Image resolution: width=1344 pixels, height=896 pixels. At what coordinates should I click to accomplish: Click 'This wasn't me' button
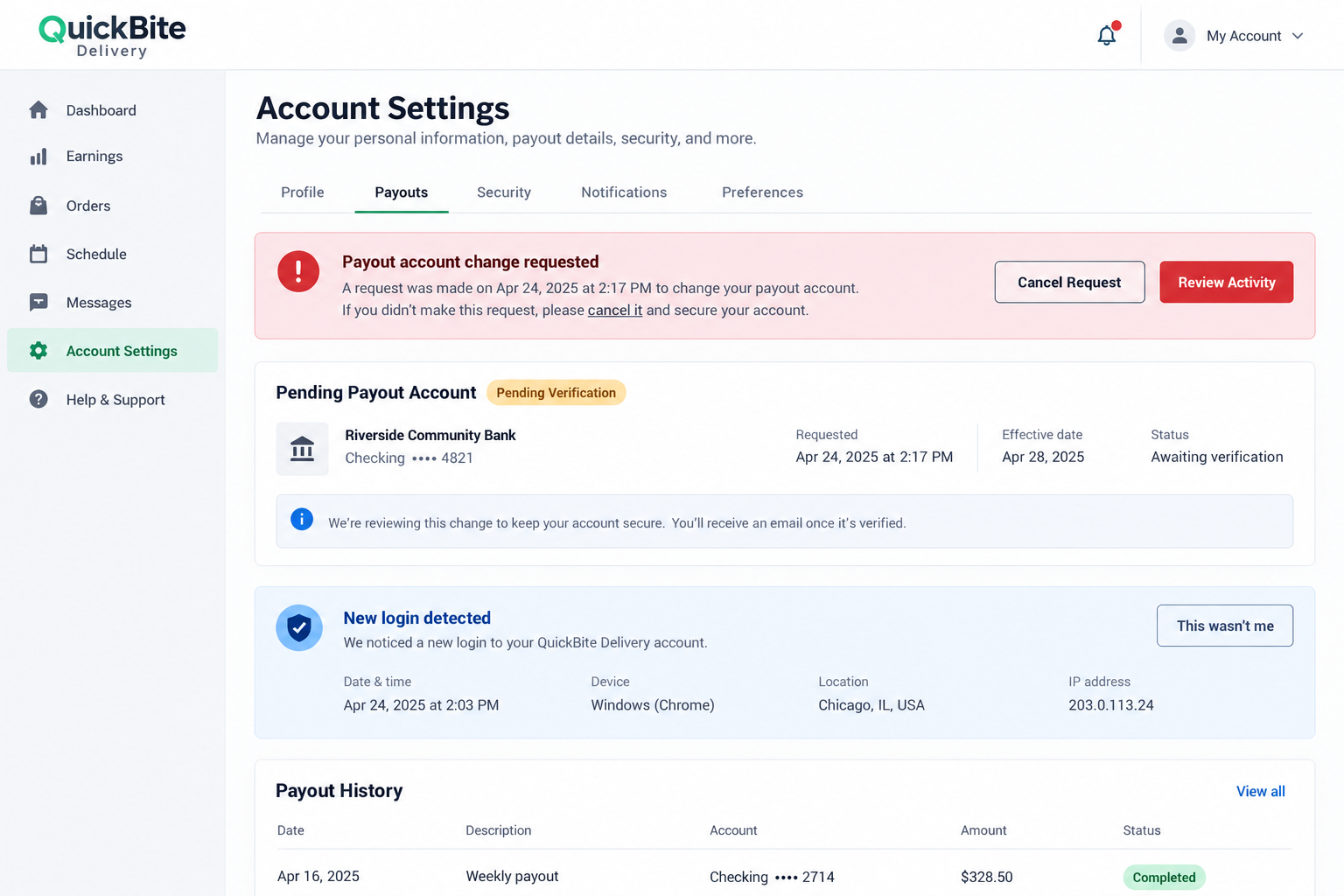(x=1225, y=626)
